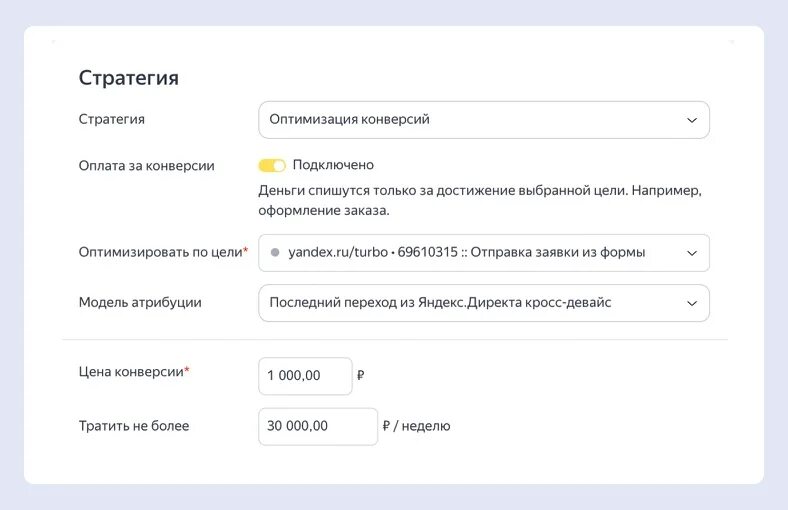
Task: Click the gray status dot before yandex.ru/turbo
Action: pos(275,253)
